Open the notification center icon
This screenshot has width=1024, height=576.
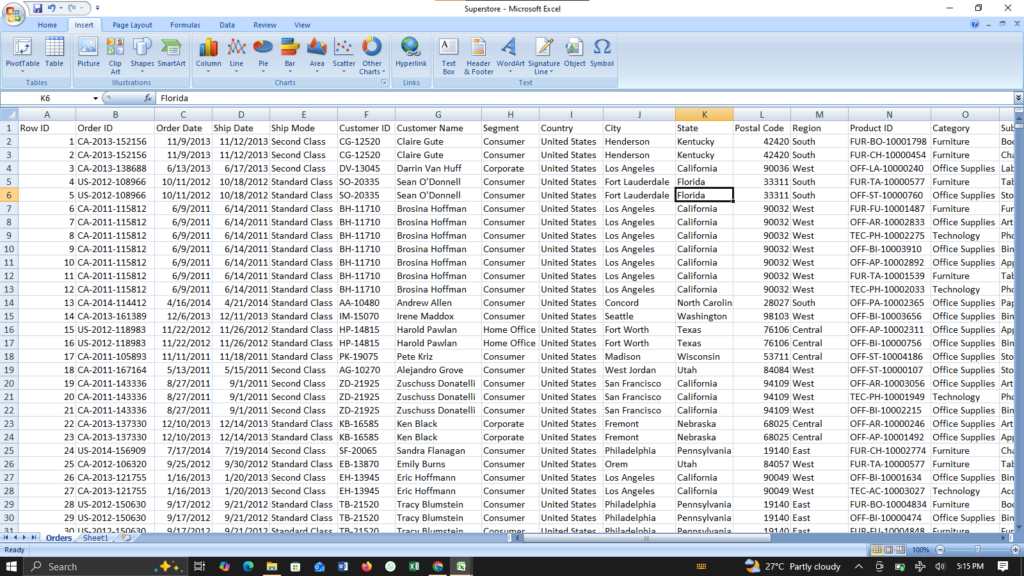(x=1003, y=566)
